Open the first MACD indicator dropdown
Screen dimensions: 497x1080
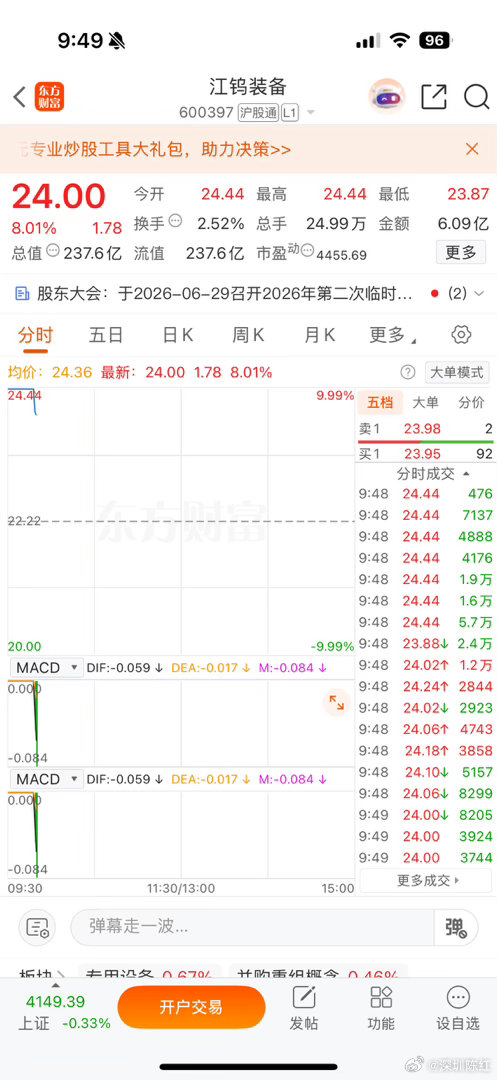(47, 667)
